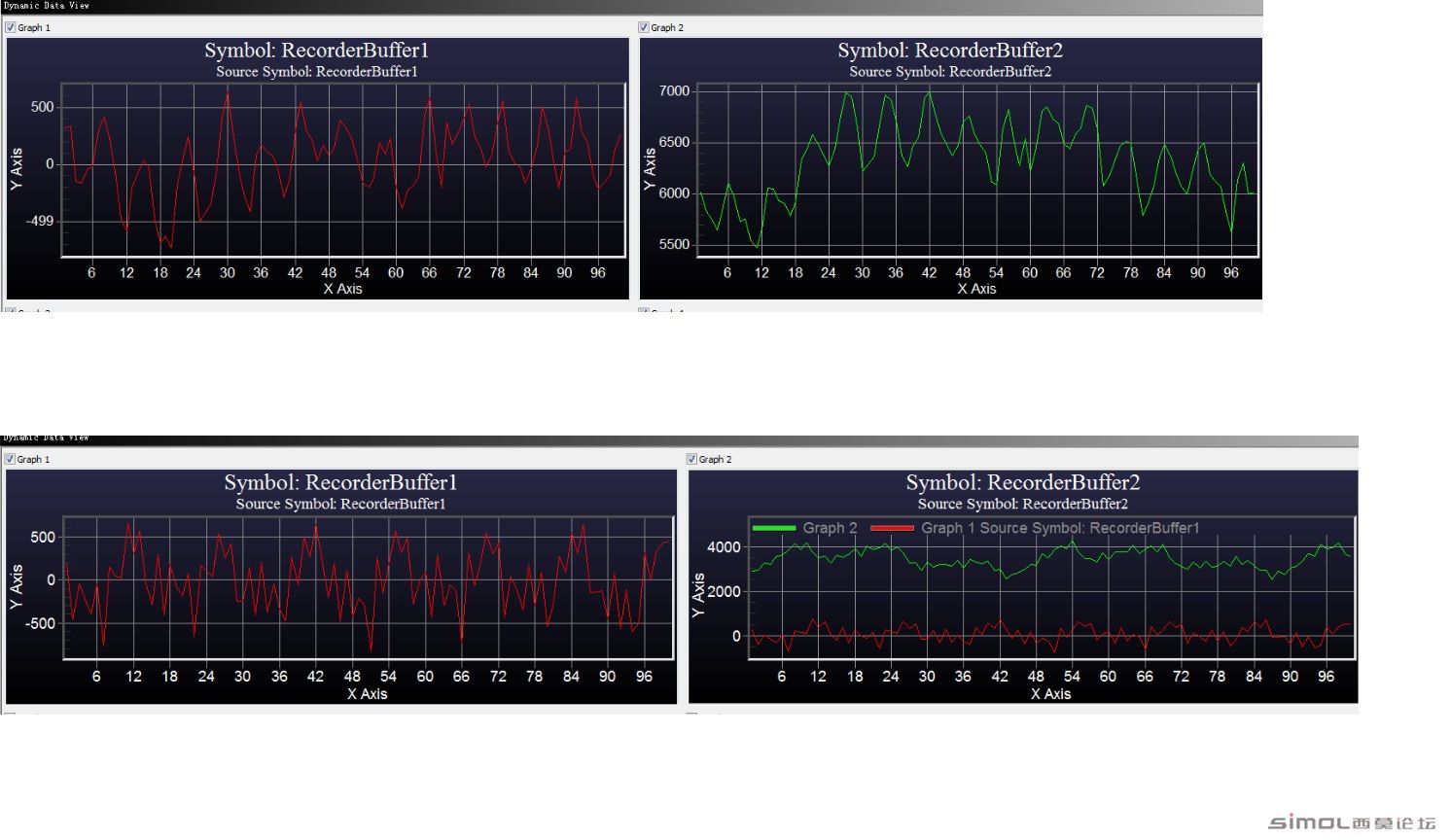Screen dimensions: 1451x840
Task: Click the 'X Axis' label under the upper RecorderBuffer2 graph
Action: point(976,289)
